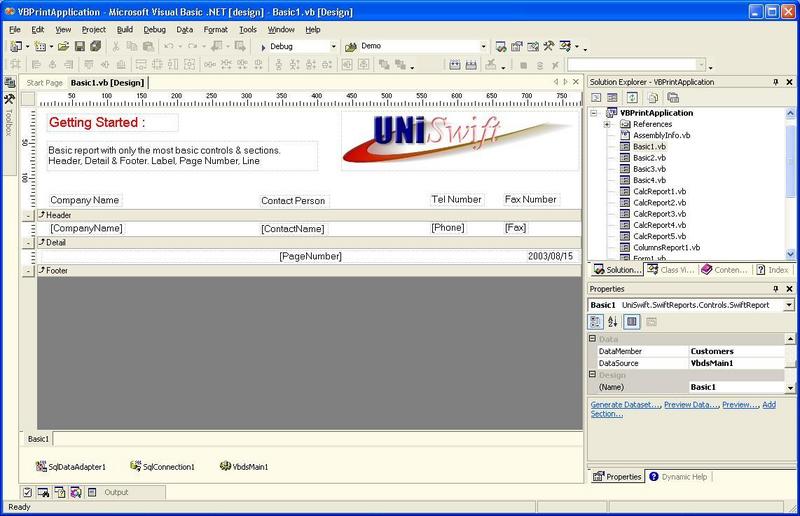Click the Preview... link in Properties
This screenshot has height=516, width=800.
point(740,405)
